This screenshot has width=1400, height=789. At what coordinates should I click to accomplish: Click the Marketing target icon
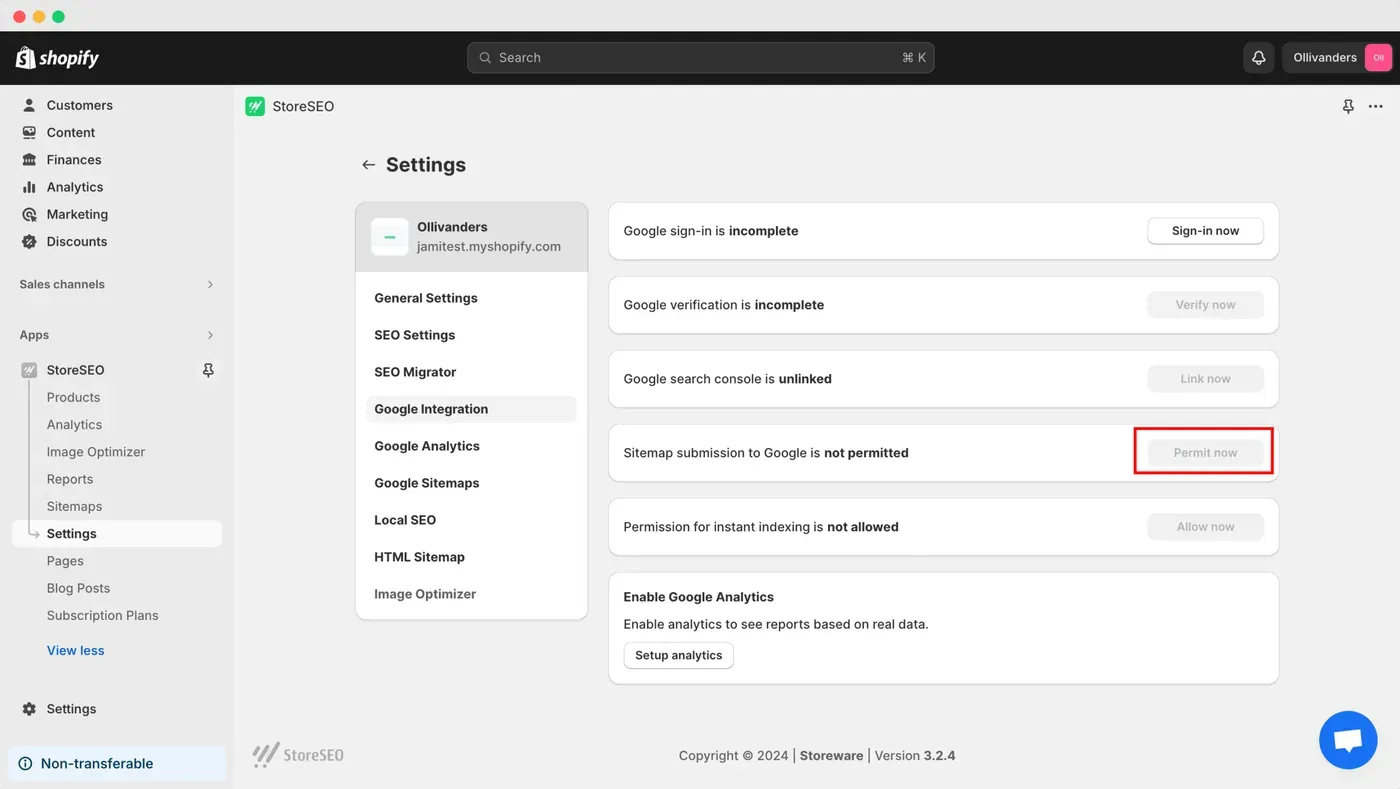coord(29,214)
